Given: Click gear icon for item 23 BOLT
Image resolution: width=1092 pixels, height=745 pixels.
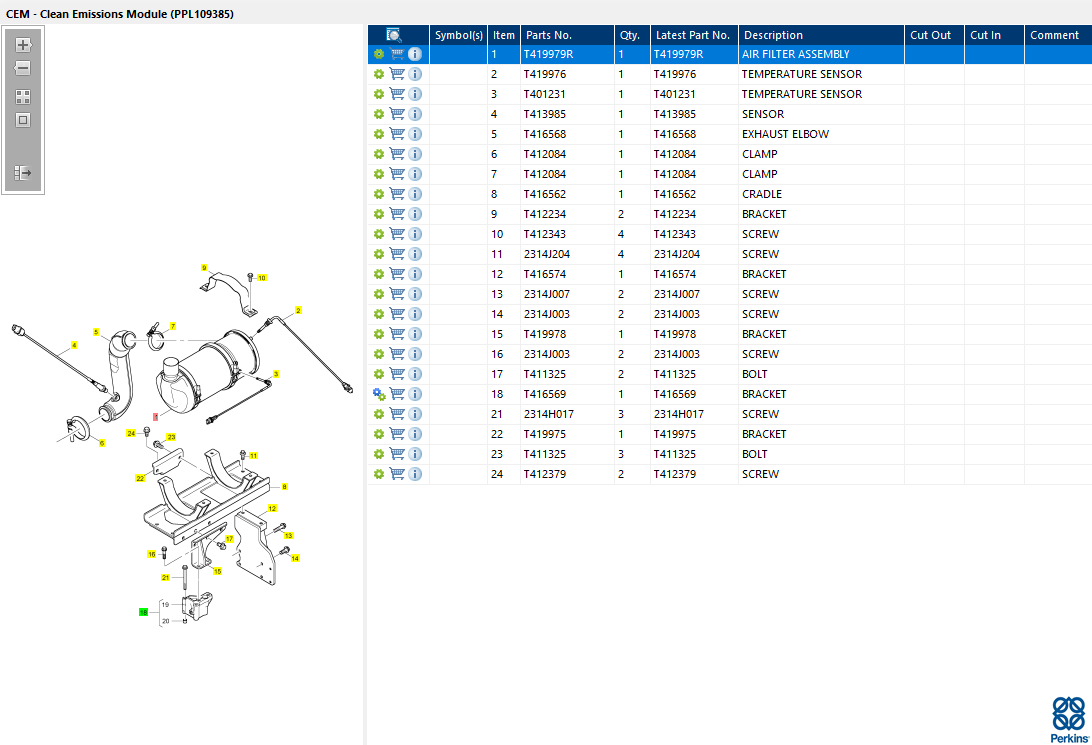Looking at the screenshot, I should 379,454.
